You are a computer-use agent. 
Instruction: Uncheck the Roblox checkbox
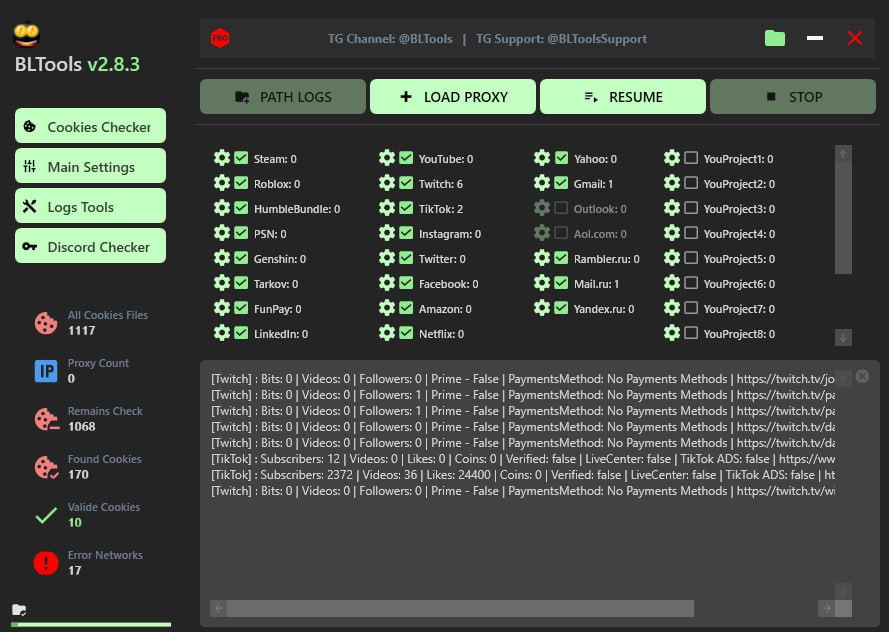coord(241,183)
